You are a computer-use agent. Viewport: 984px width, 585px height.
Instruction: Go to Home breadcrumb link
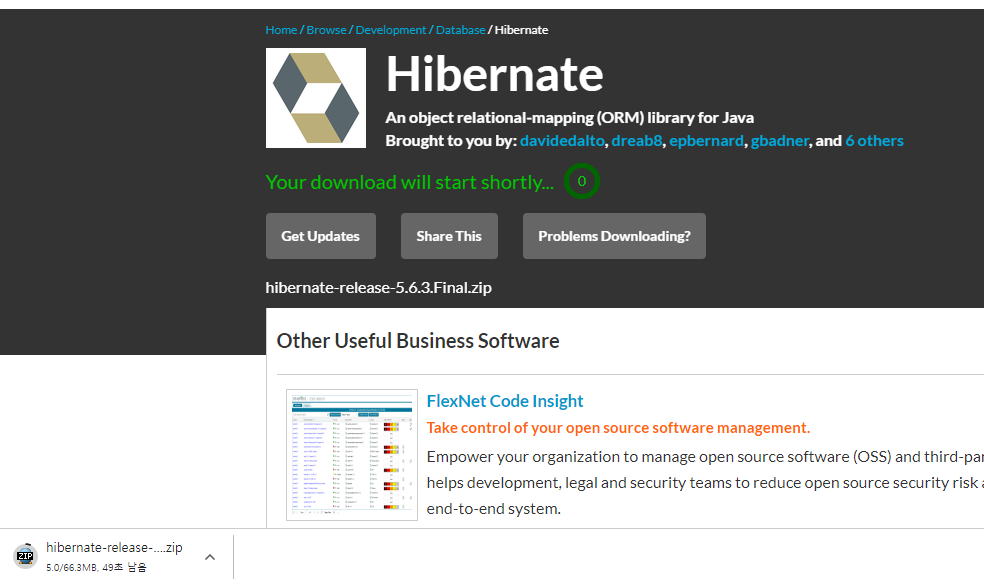tap(281, 30)
